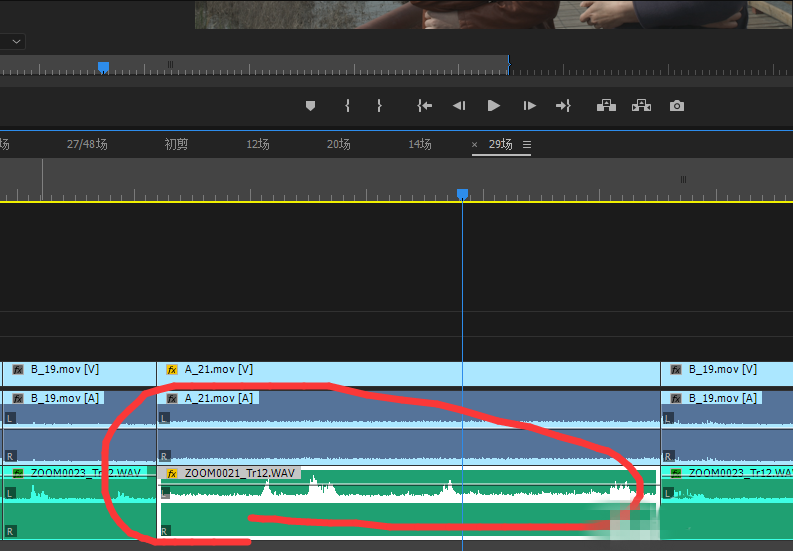Select the left ZOOM0023 WAV audio clip
Viewport: 793px width, 551px height.
pos(79,502)
